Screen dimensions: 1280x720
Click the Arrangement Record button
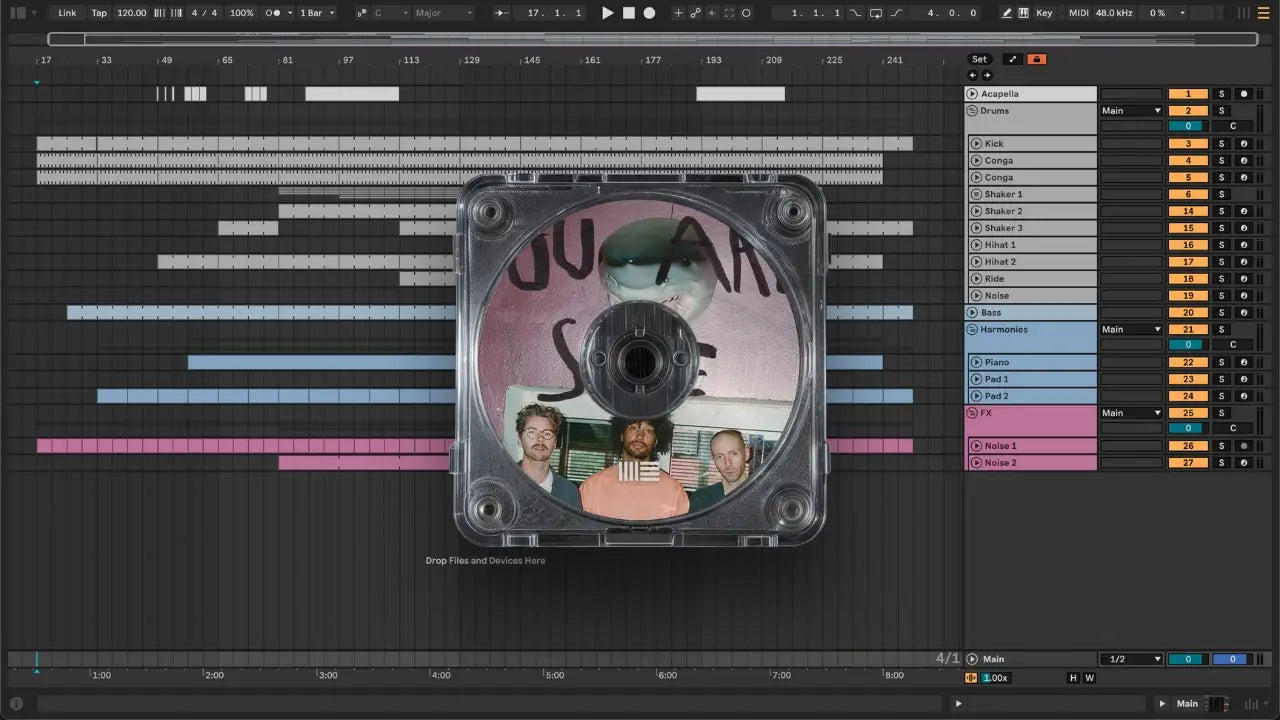pos(649,13)
